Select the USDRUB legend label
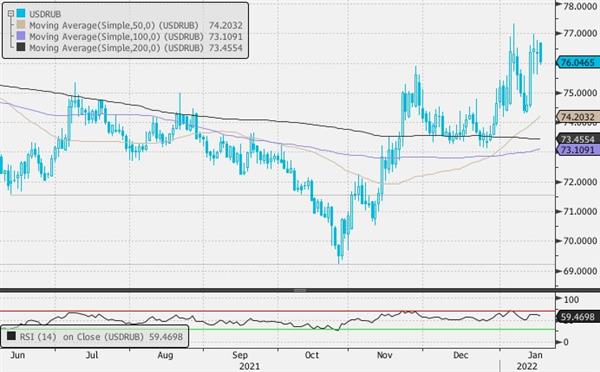600x372 pixels. click(x=45, y=14)
